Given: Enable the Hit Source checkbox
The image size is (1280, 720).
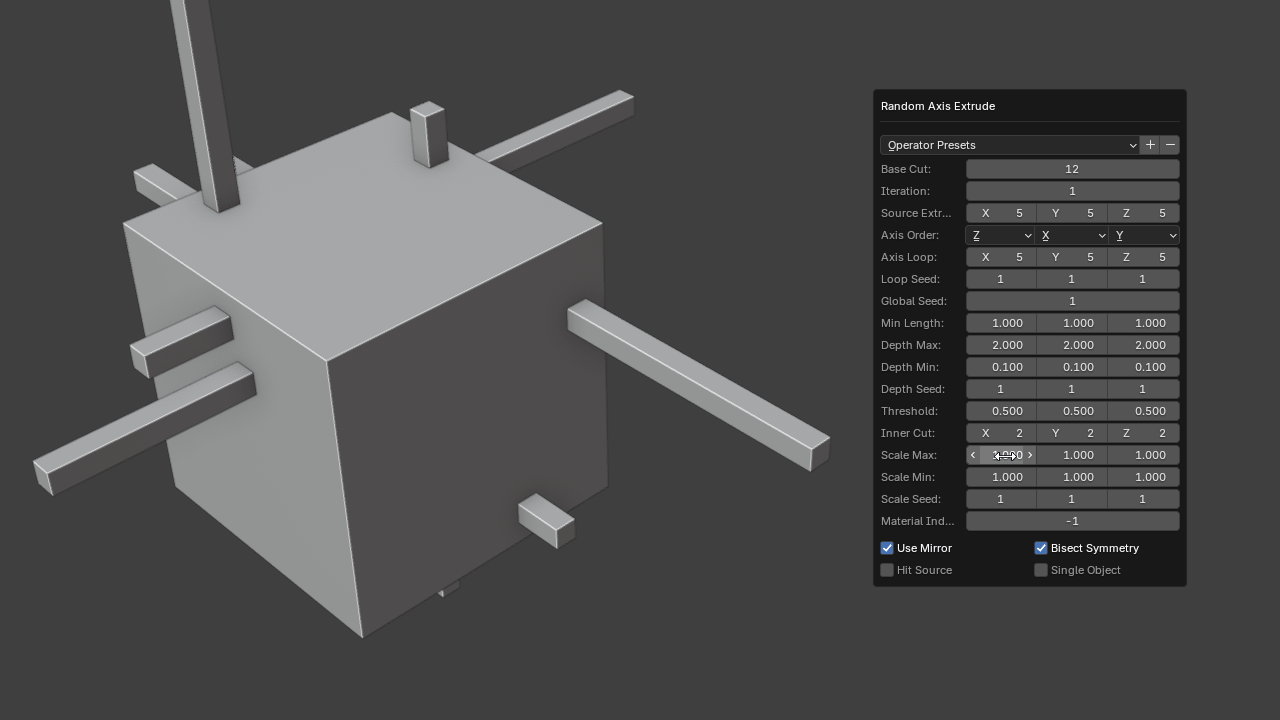Looking at the screenshot, I should pos(887,570).
